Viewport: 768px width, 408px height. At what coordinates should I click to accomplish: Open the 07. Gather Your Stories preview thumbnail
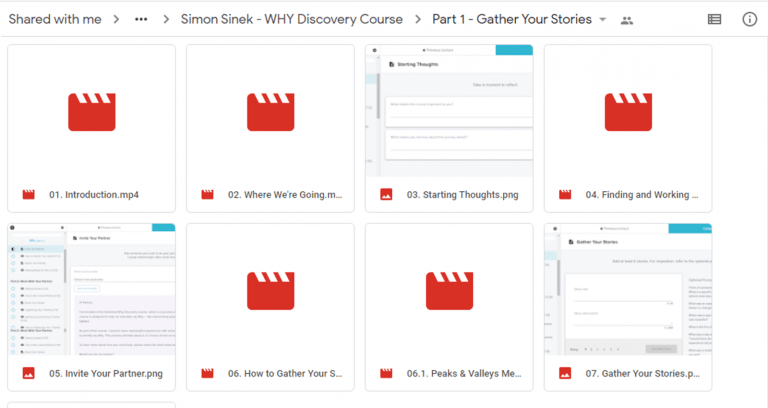coord(628,289)
